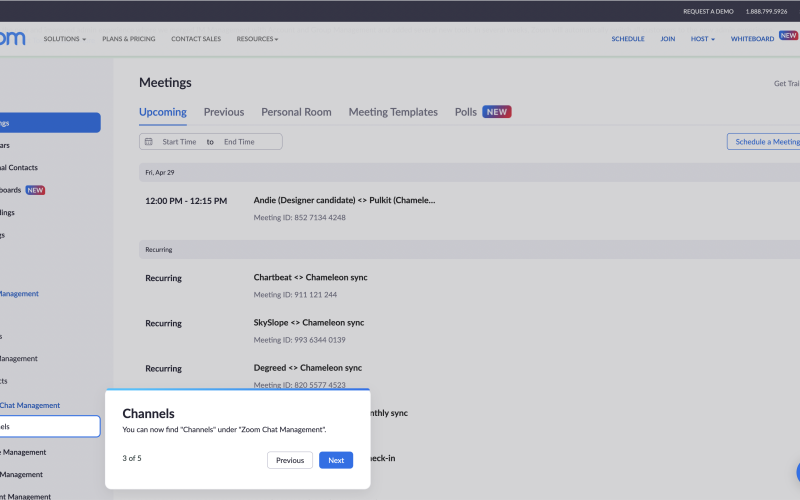Click the Whiteboard link in header
800x500 pixels.
pyautogui.click(x=753, y=39)
